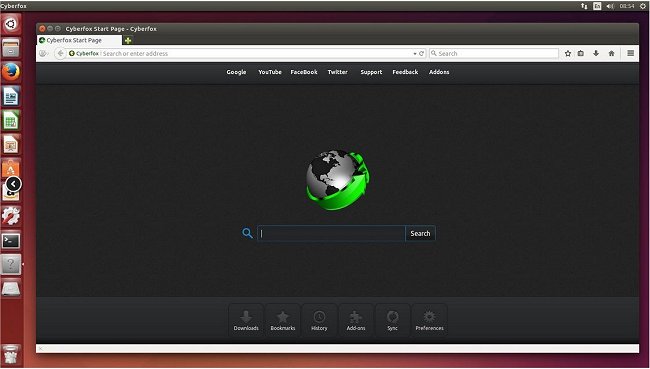This screenshot has width=650, height=369.
Task: Select the Cyberfox Start Page tab
Action: (x=80, y=40)
